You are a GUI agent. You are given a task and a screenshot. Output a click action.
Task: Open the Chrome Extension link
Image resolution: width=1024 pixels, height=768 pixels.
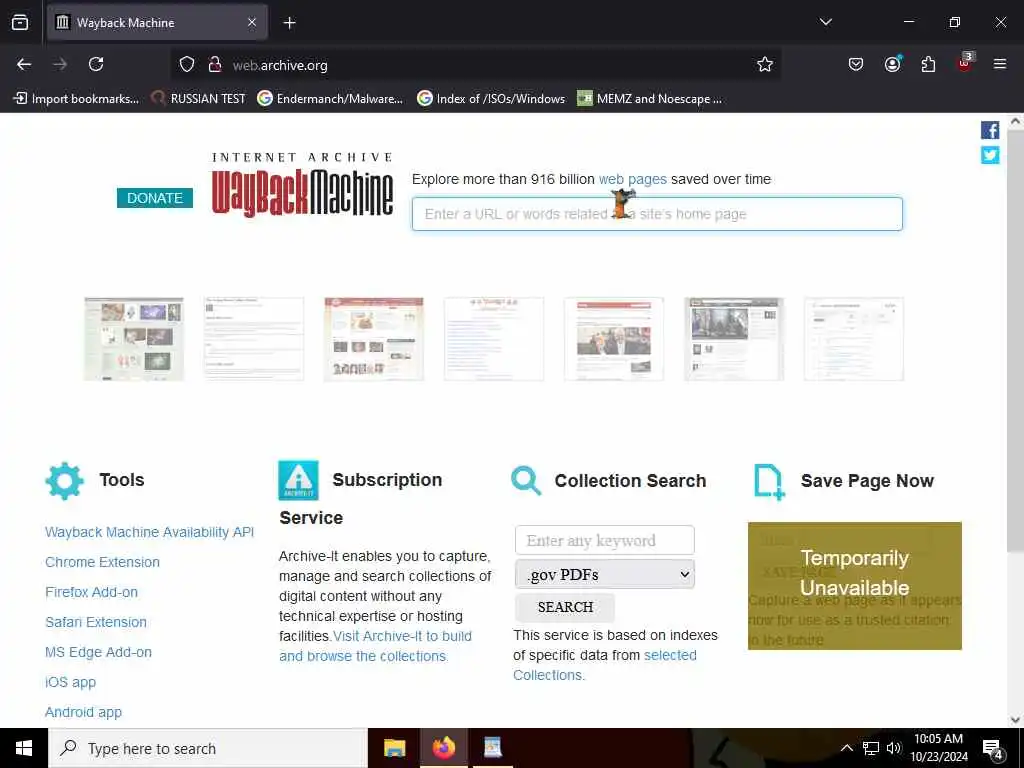point(103,562)
